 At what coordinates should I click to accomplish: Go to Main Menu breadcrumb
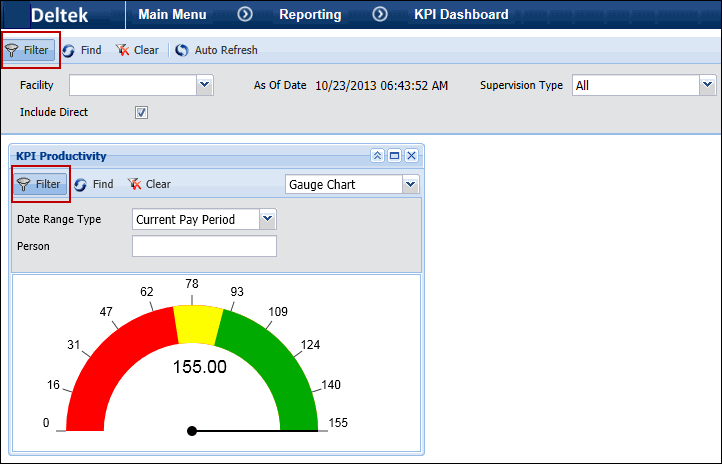pyautogui.click(x=172, y=15)
